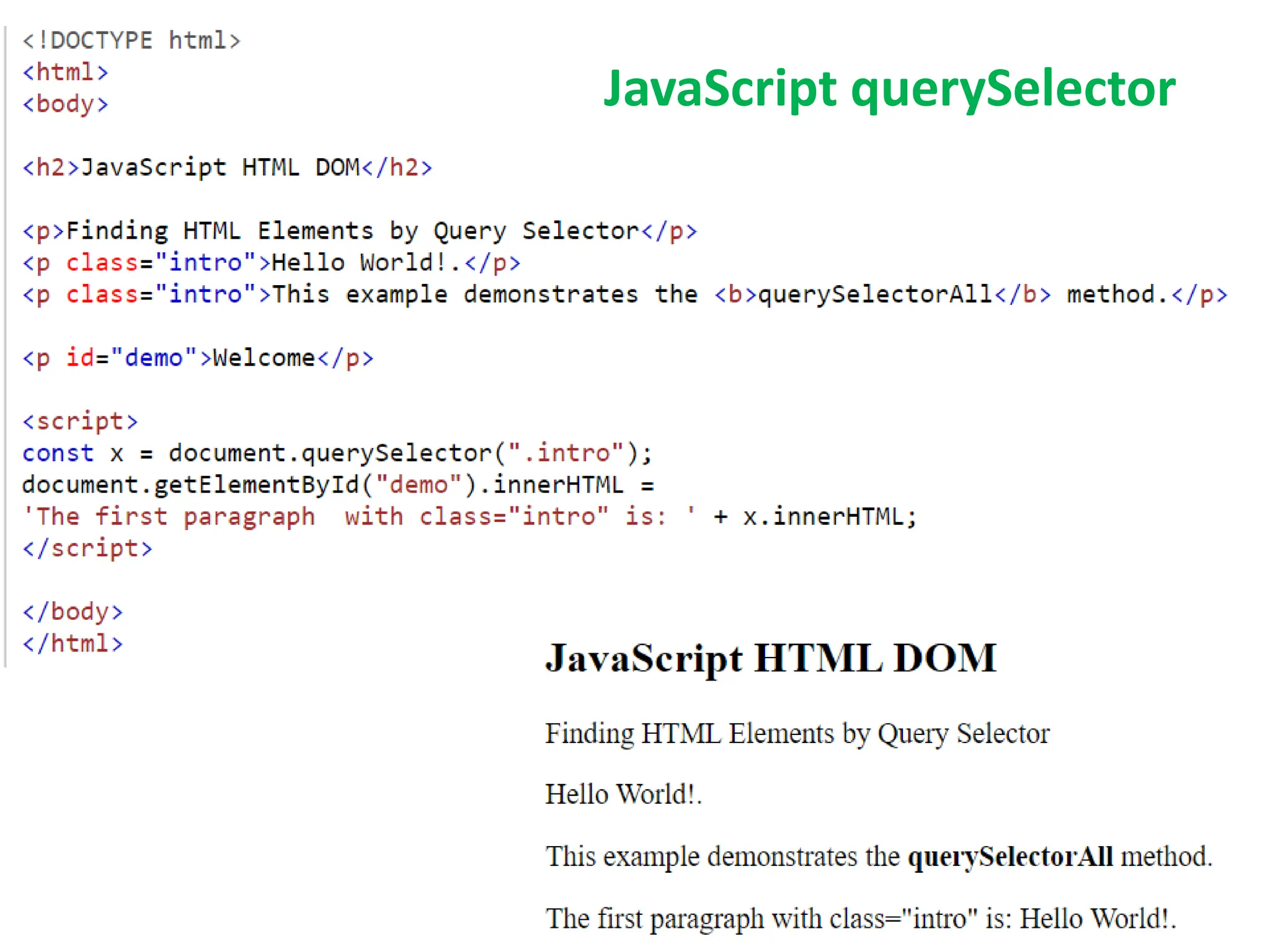The width and height of the screenshot is (1270, 952).
Task: Click the code line with '<b>querySelectorAll</b>'
Action: point(625,294)
